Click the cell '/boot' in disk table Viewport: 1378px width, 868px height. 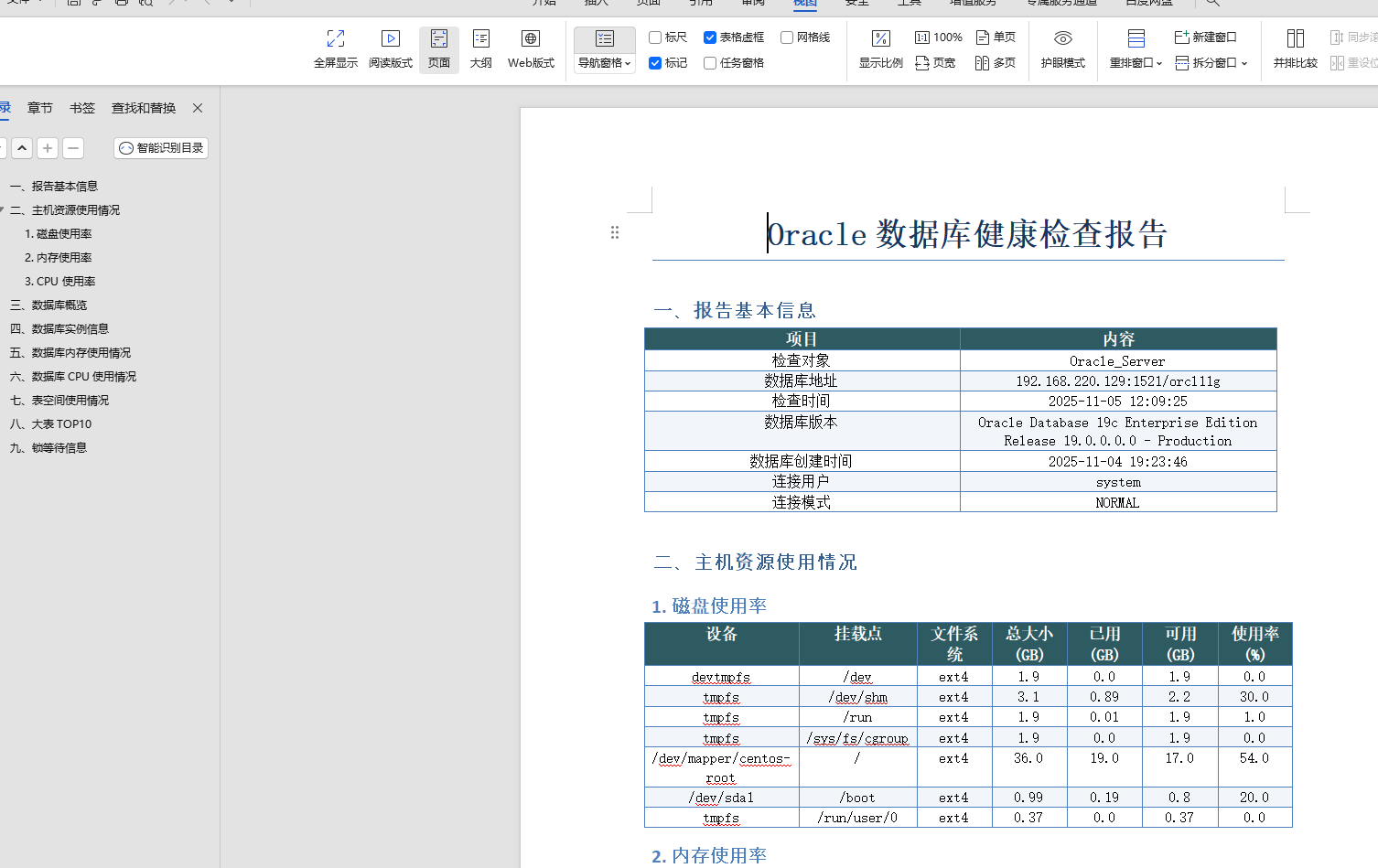pyautogui.click(x=857, y=798)
